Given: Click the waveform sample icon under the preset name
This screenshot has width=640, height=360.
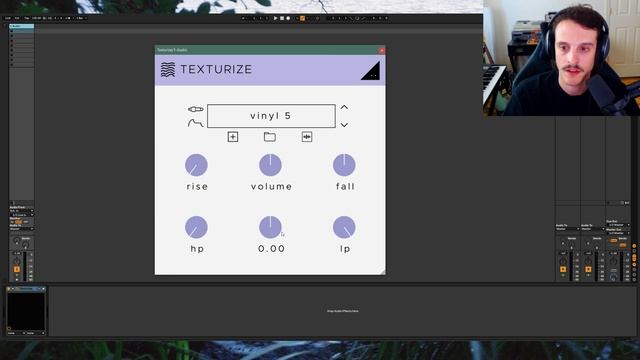Looking at the screenshot, I should pos(307,137).
